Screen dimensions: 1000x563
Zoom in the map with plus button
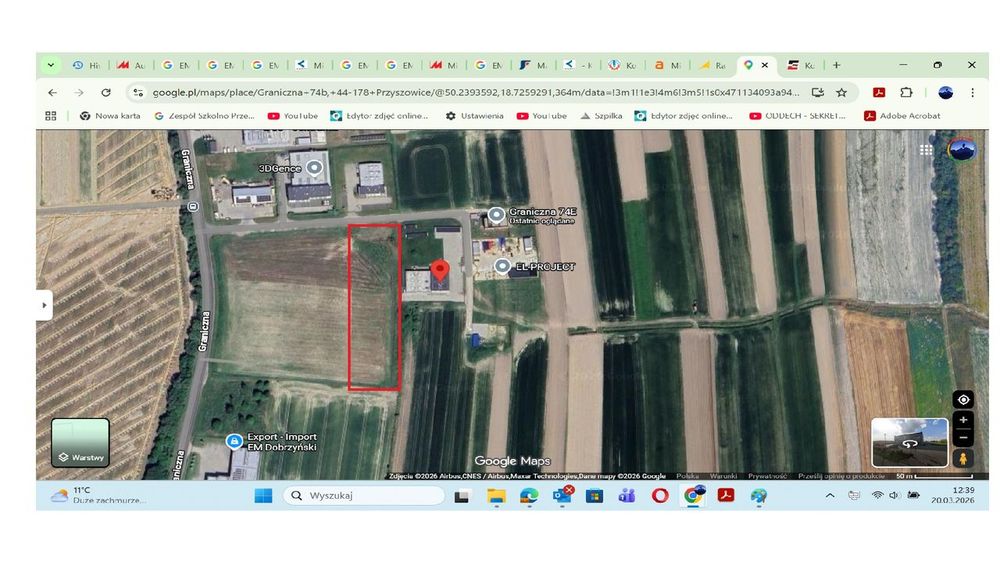coord(963,420)
